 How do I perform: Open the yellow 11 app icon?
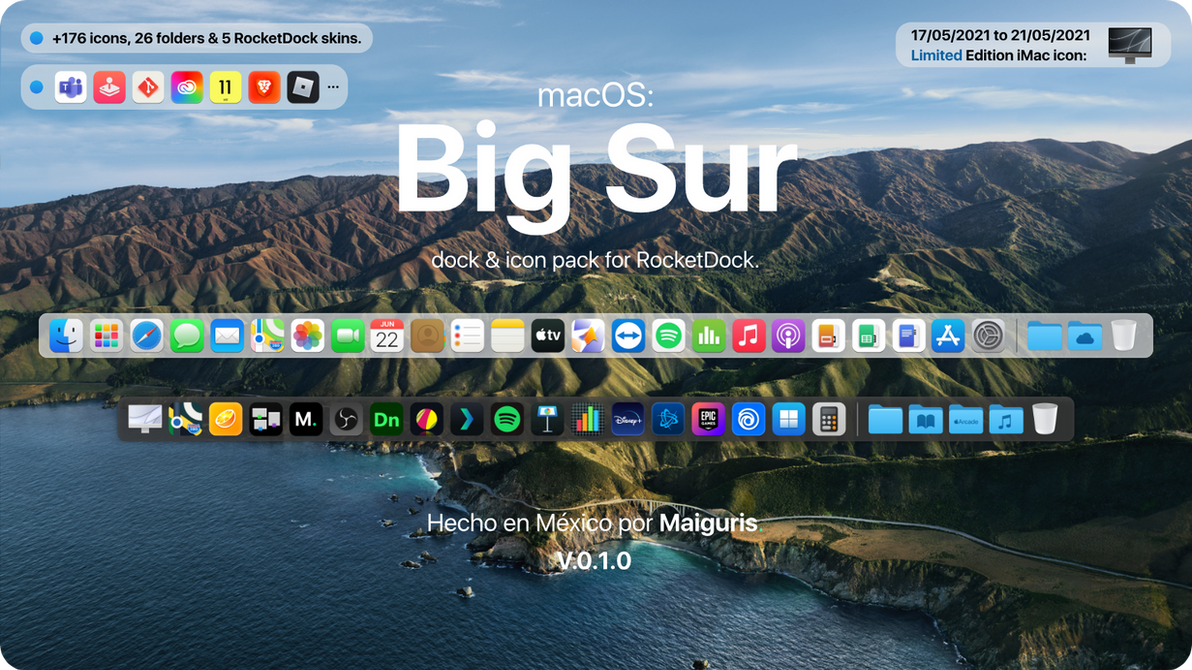tap(226, 87)
